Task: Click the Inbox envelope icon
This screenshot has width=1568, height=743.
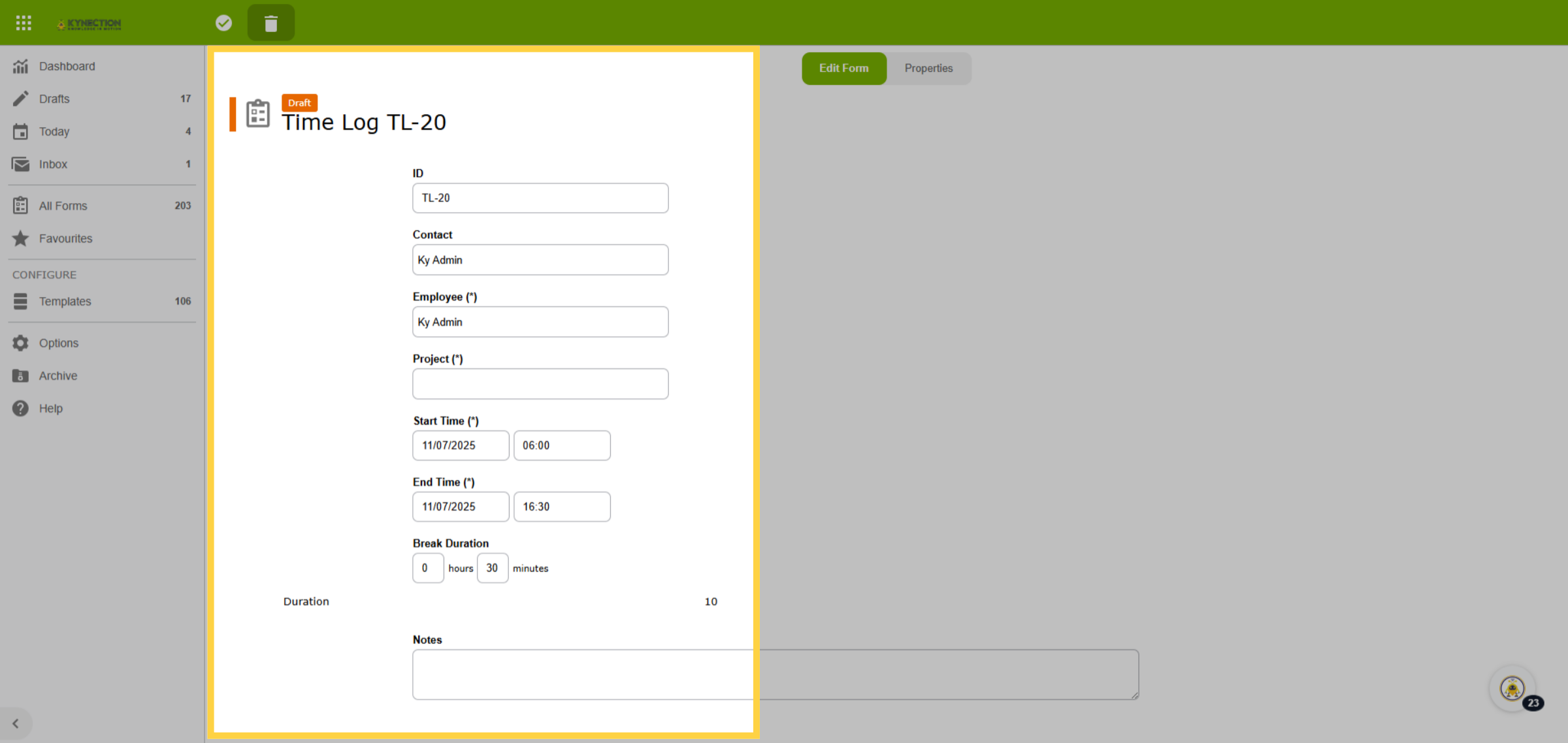Action: (x=20, y=164)
